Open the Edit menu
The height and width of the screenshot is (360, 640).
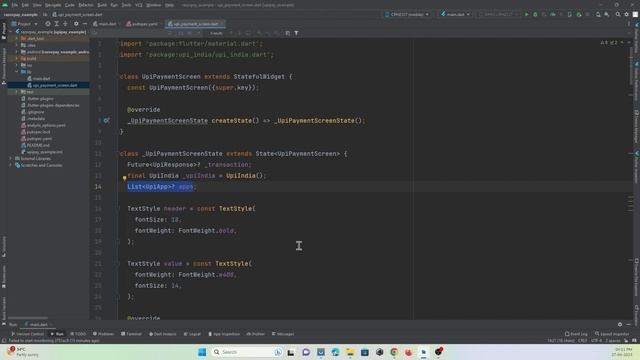coord(25,5)
